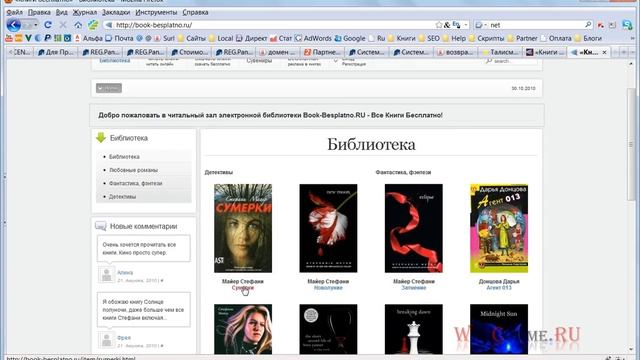Expand the Скрипты bookmarks folder

pyautogui.click(x=487, y=38)
